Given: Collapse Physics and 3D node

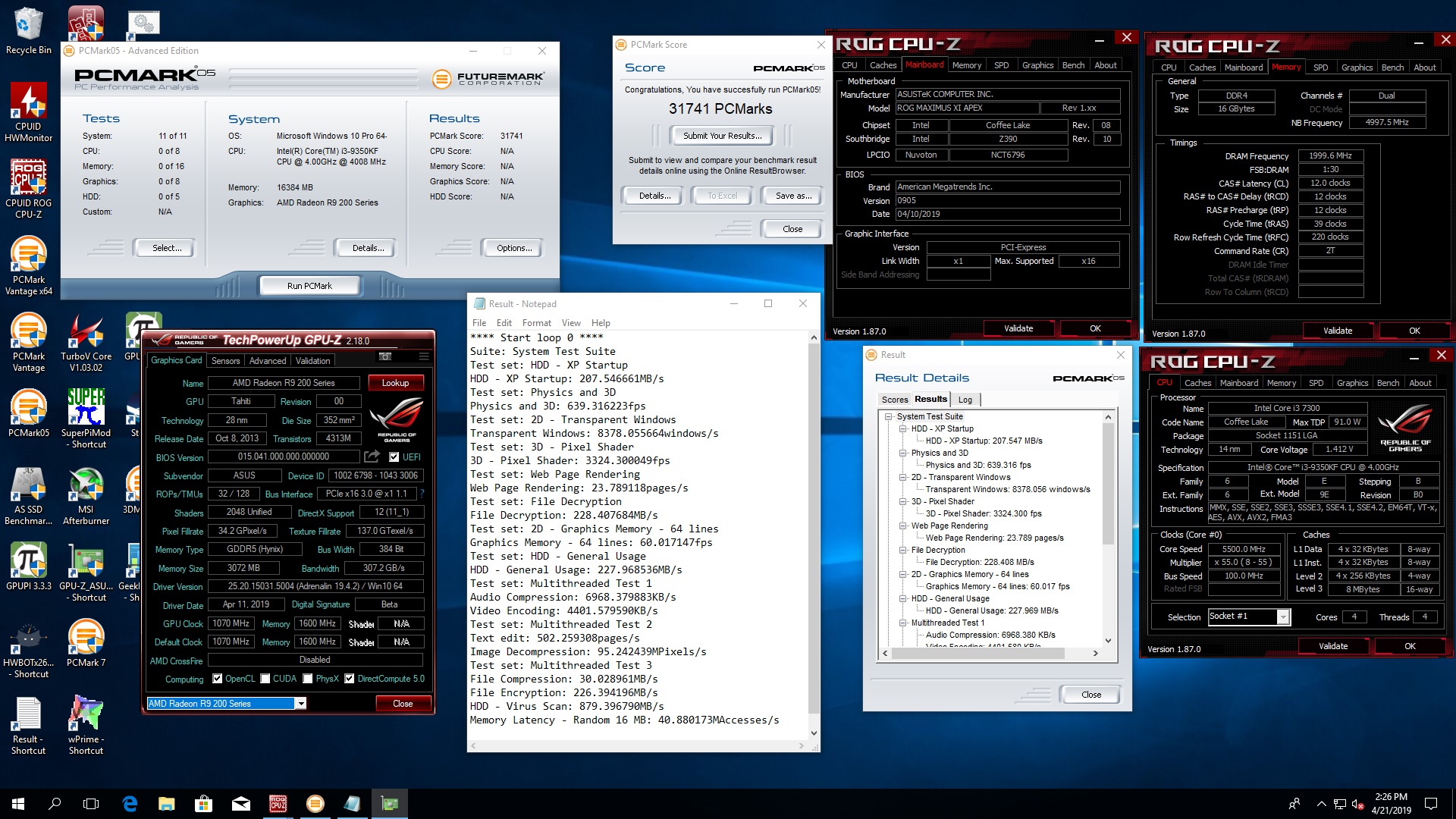Looking at the screenshot, I should coord(904,453).
